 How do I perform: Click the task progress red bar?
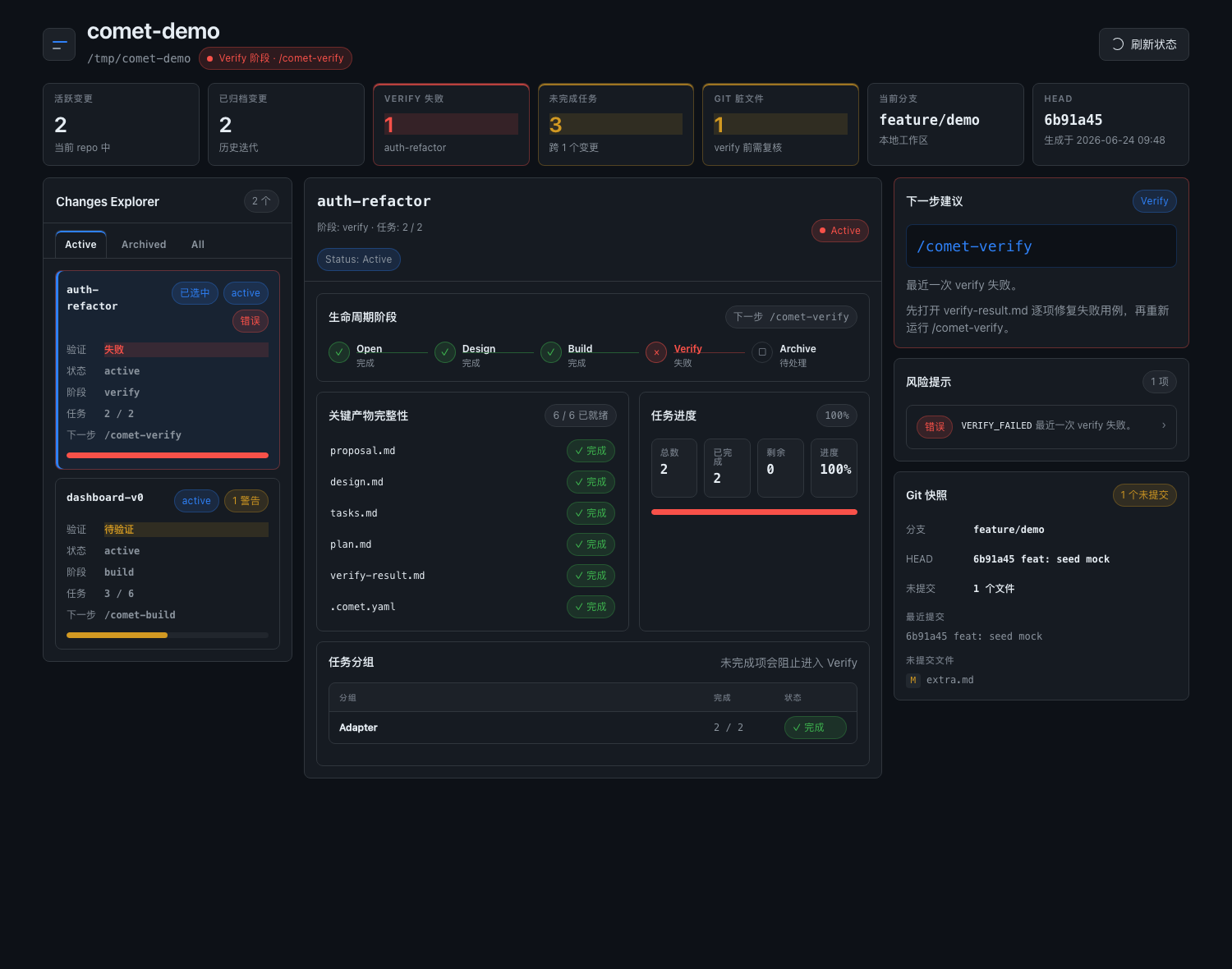[754, 512]
